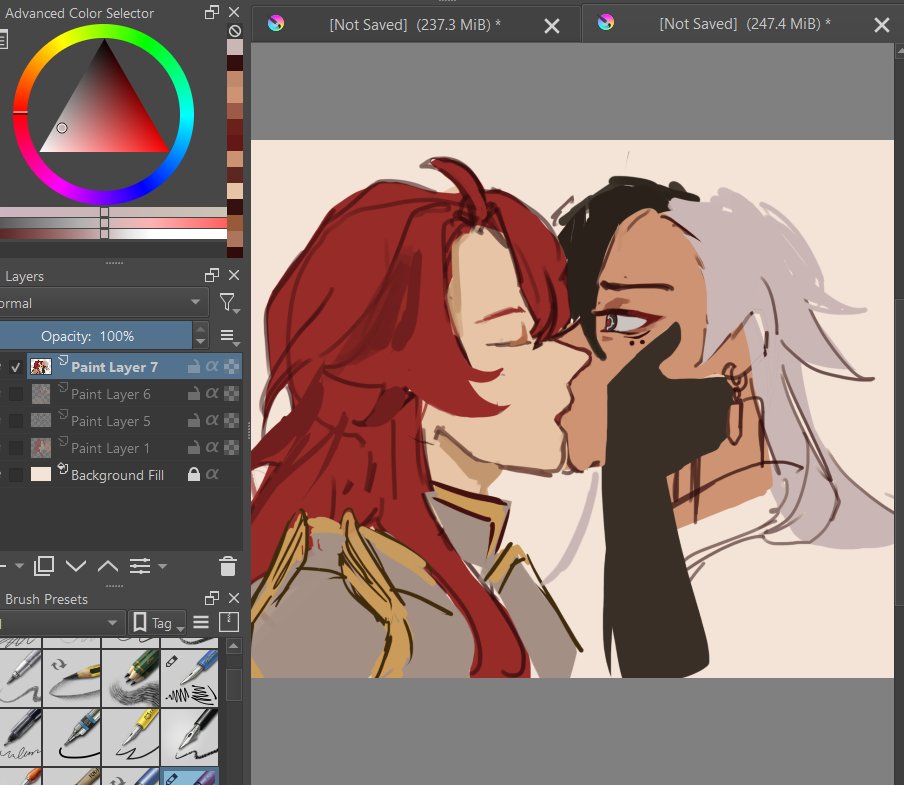Open the layer filter funnel menu

coord(228,303)
